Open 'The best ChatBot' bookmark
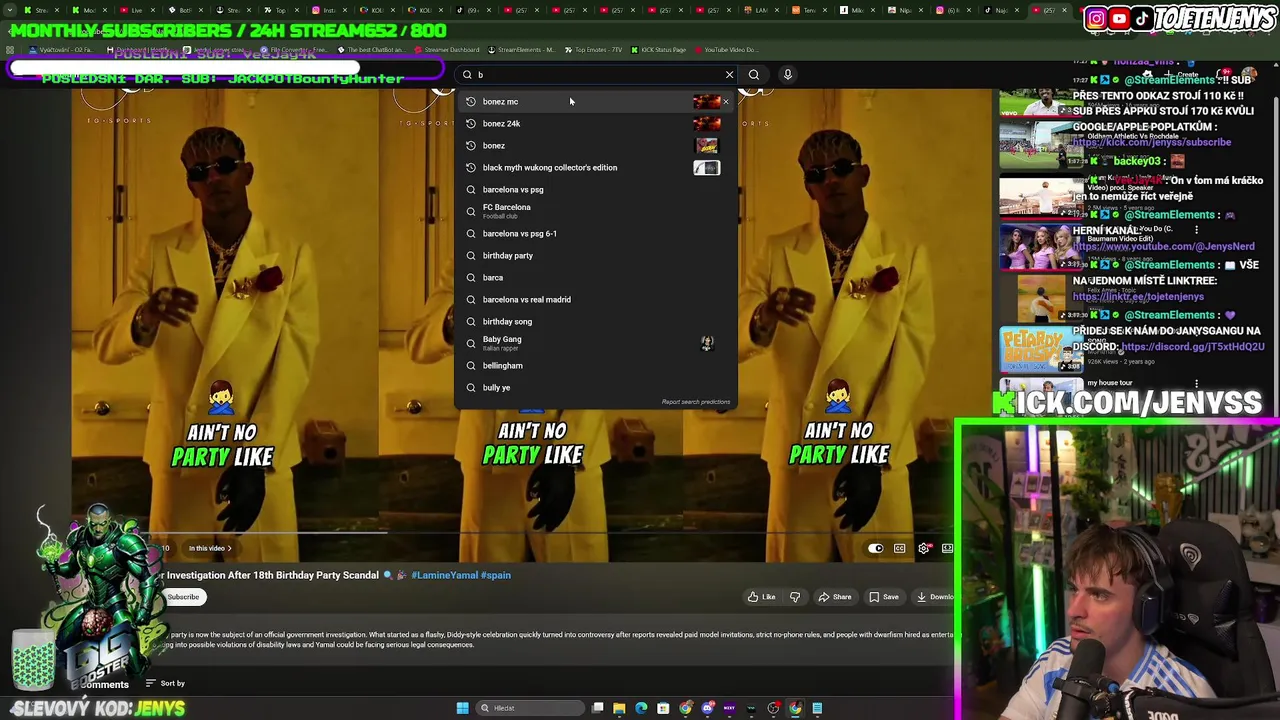The image size is (1280, 720). tap(371, 50)
